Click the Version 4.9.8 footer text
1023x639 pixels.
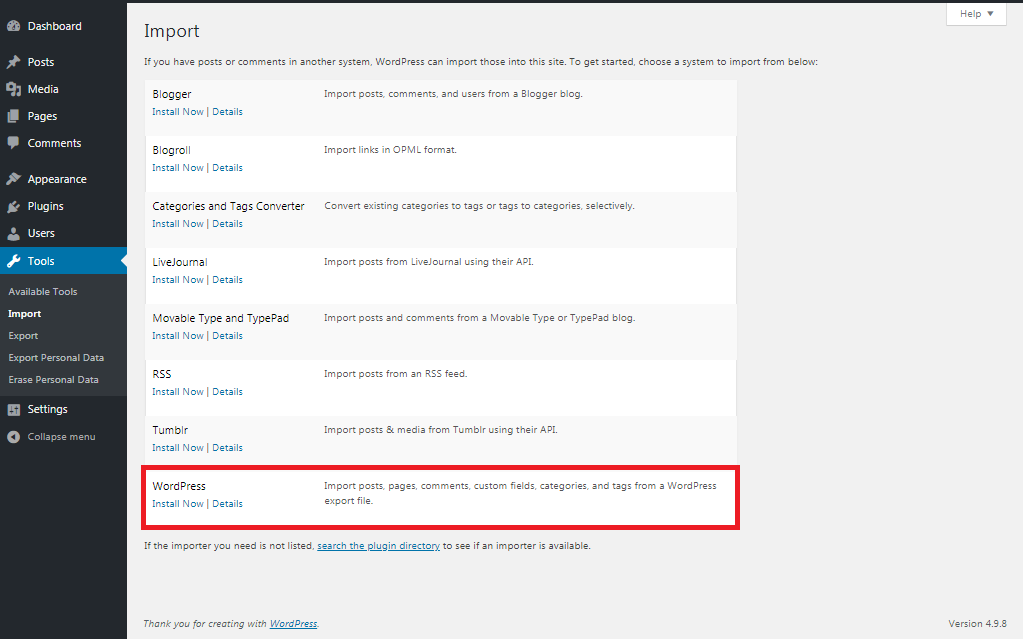977,624
